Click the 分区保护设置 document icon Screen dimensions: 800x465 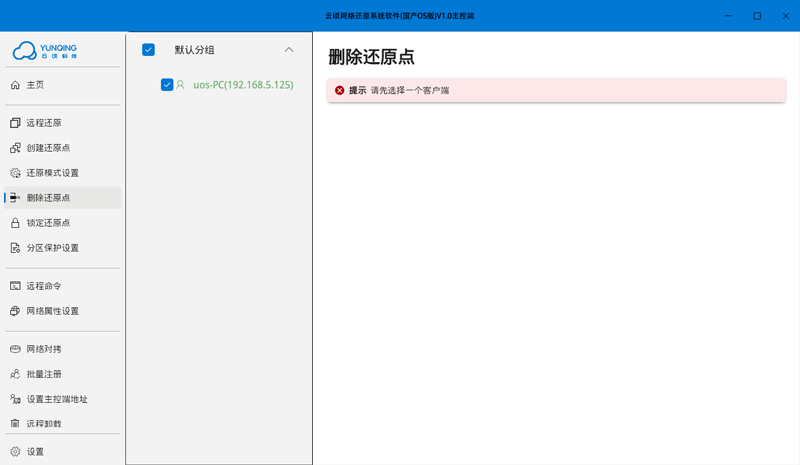point(15,248)
